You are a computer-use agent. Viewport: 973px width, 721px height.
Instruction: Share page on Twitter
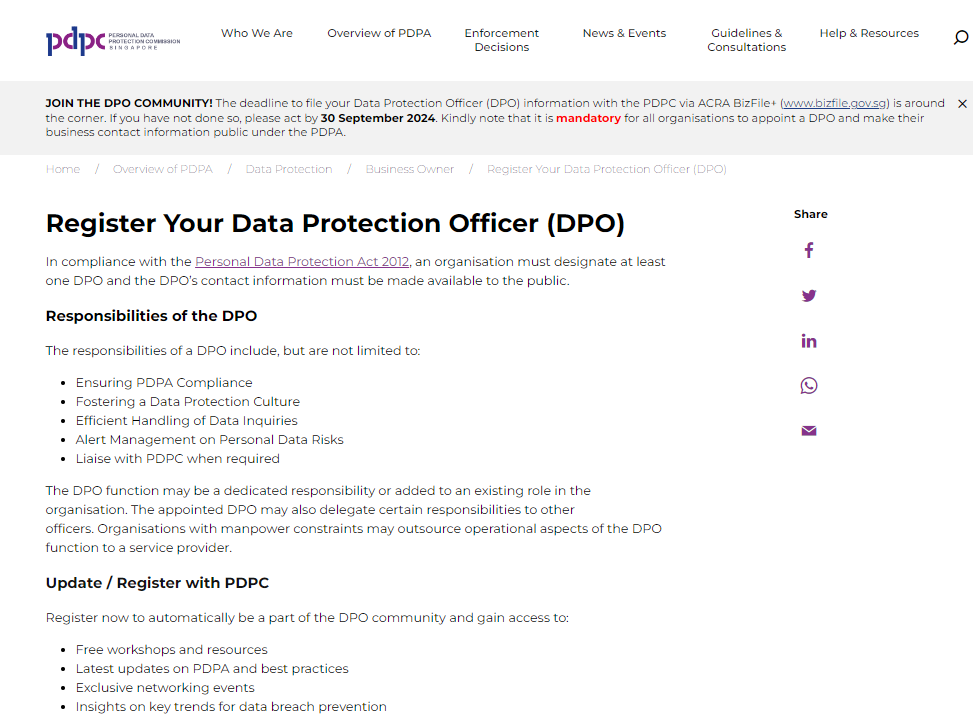pyautogui.click(x=809, y=295)
